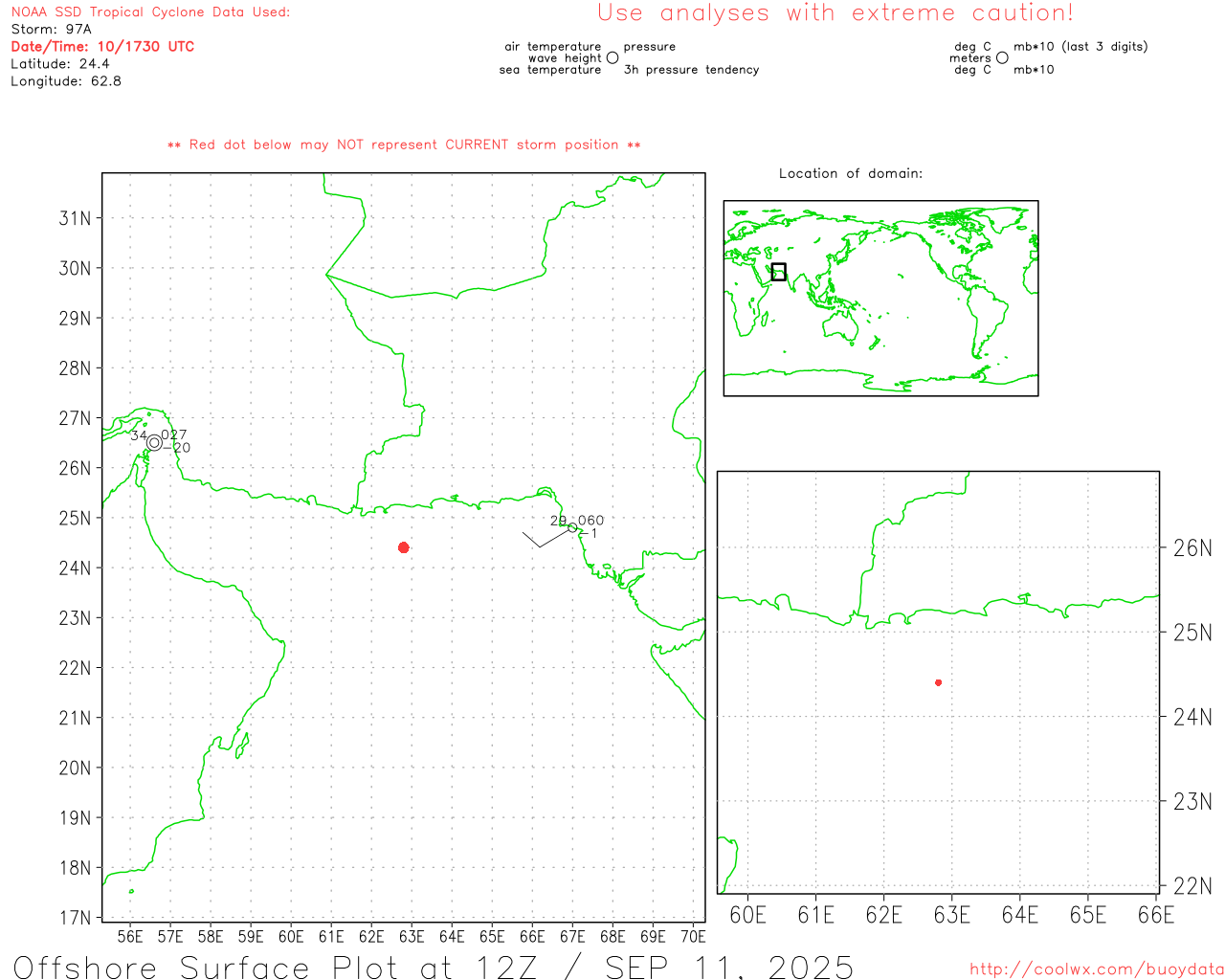Click the station circle near 24.8N 67E
The height and width of the screenshot is (980, 1225).
(x=572, y=527)
